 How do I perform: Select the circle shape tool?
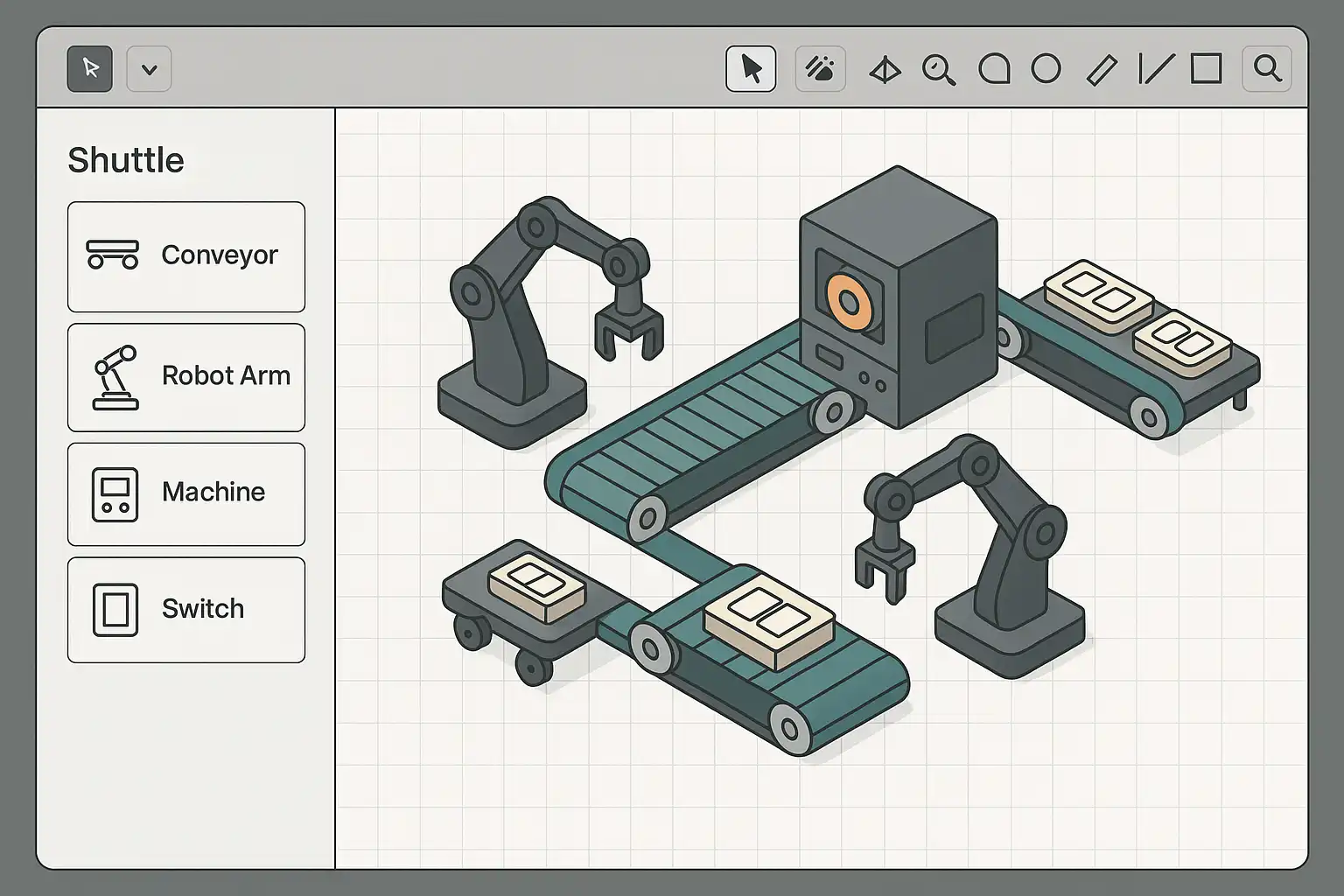(1046, 68)
